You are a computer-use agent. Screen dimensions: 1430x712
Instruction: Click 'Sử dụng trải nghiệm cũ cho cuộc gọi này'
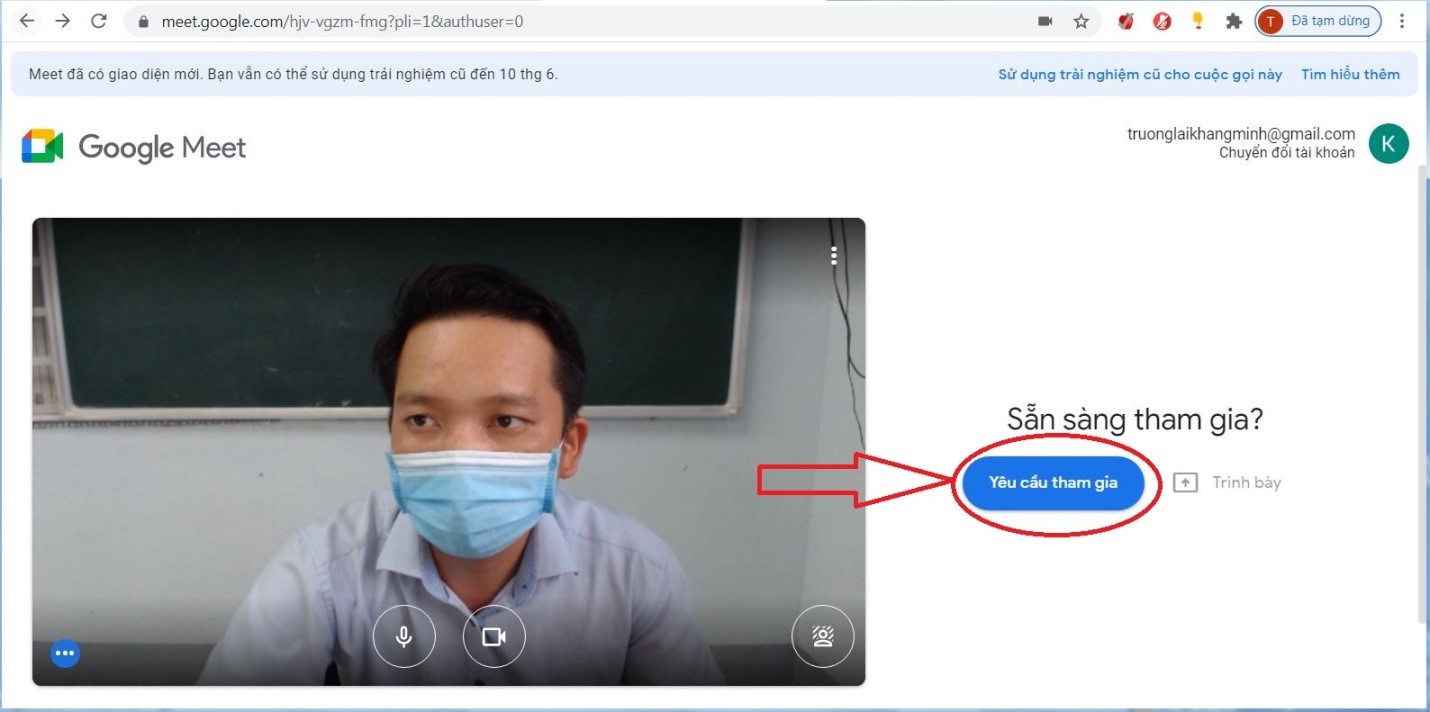(x=1140, y=75)
